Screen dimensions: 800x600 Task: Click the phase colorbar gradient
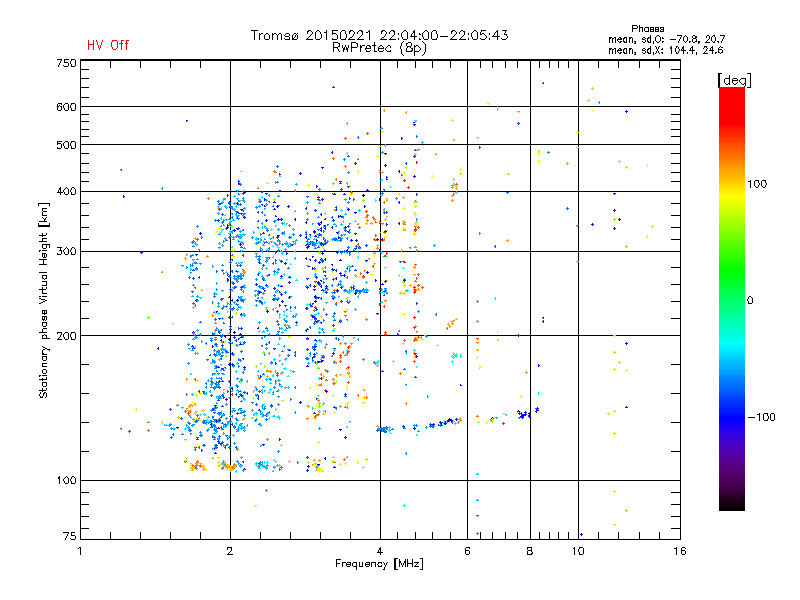point(732,298)
